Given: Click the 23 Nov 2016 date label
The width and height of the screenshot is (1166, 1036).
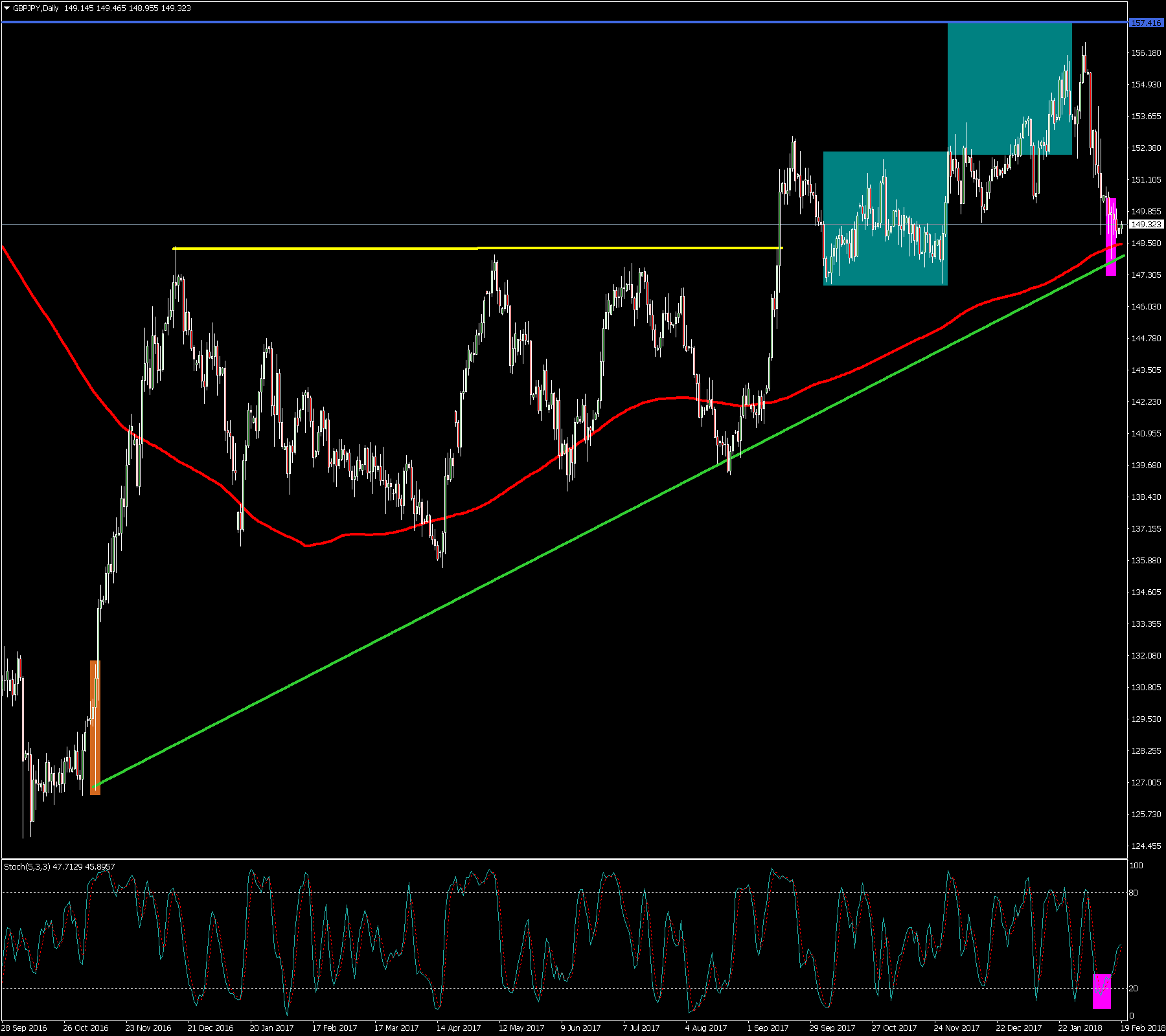Looking at the screenshot, I should click(x=148, y=1028).
